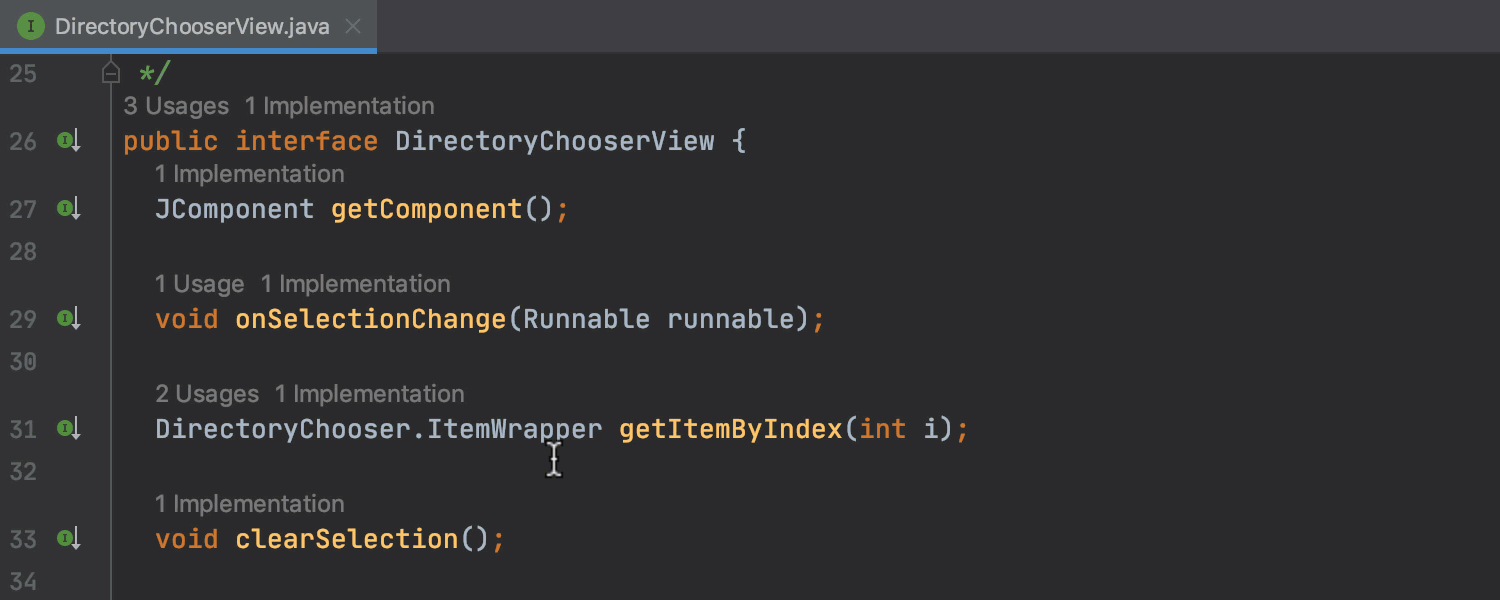Click implementation gutter icon beside getItemByIndex

(x=68, y=429)
